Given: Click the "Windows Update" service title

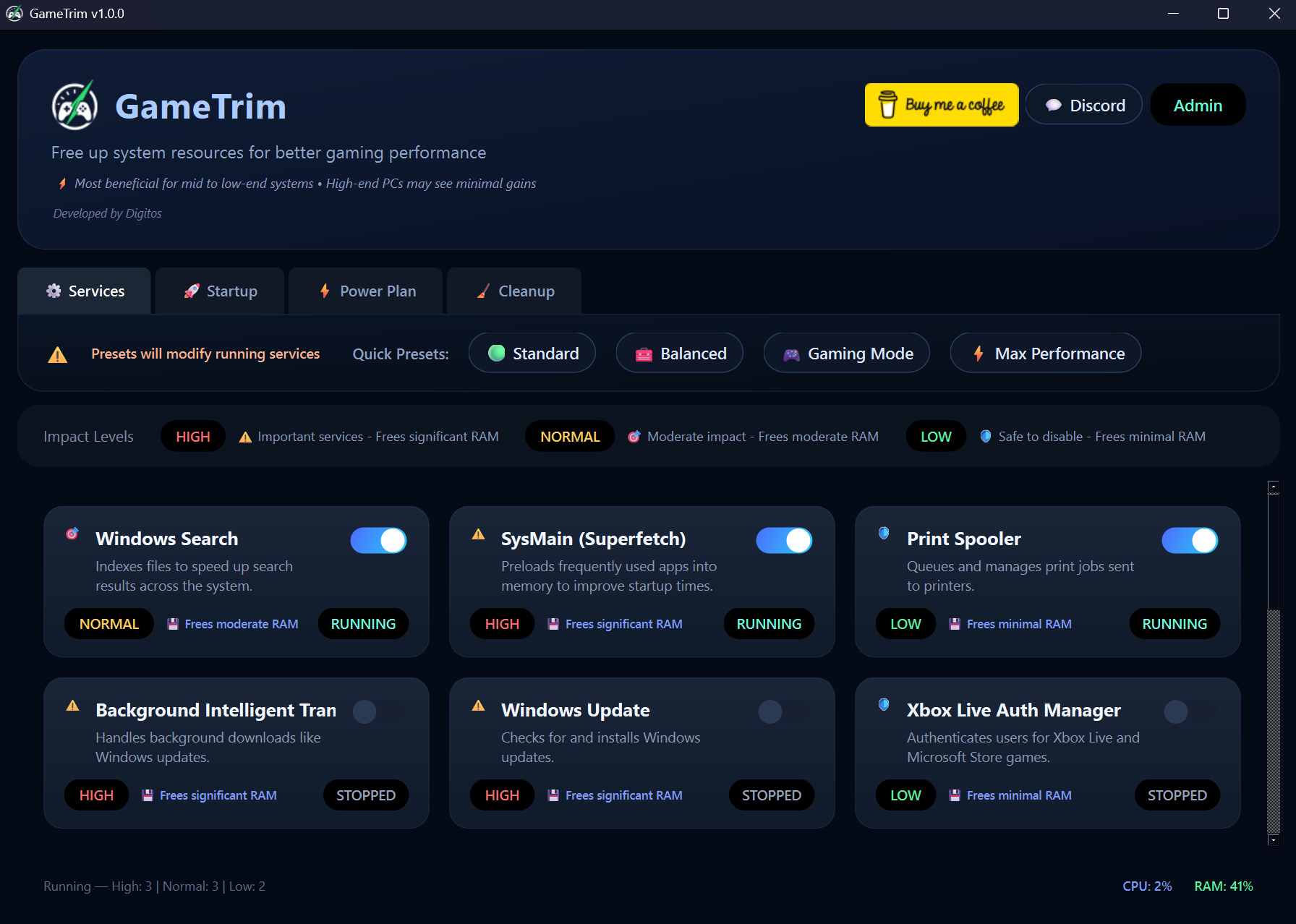Looking at the screenshot, I should (576, 710).
